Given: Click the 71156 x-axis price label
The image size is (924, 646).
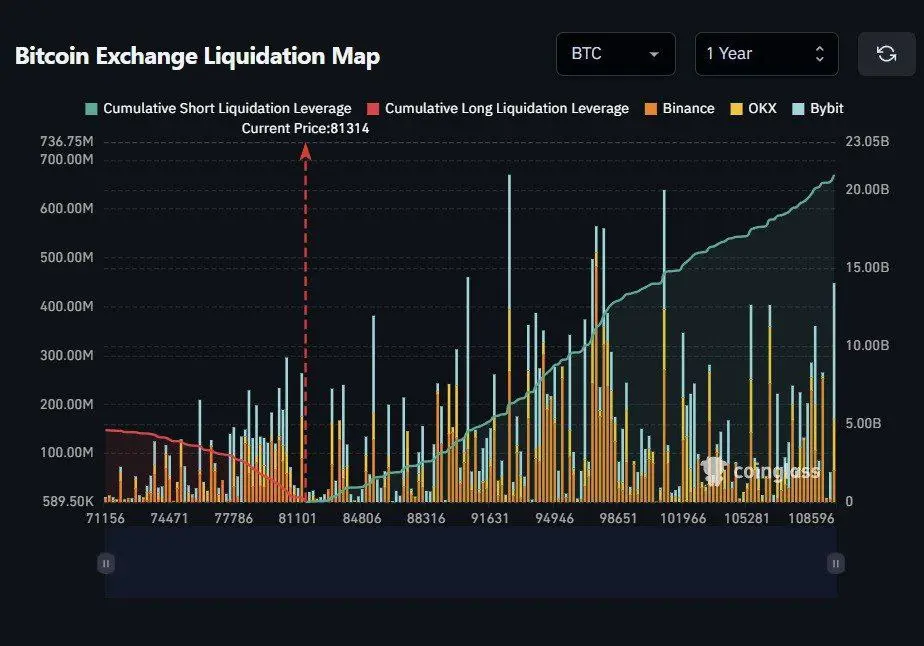Looking at the screenshot, I should pyautogui.click(x=105, y=518).
